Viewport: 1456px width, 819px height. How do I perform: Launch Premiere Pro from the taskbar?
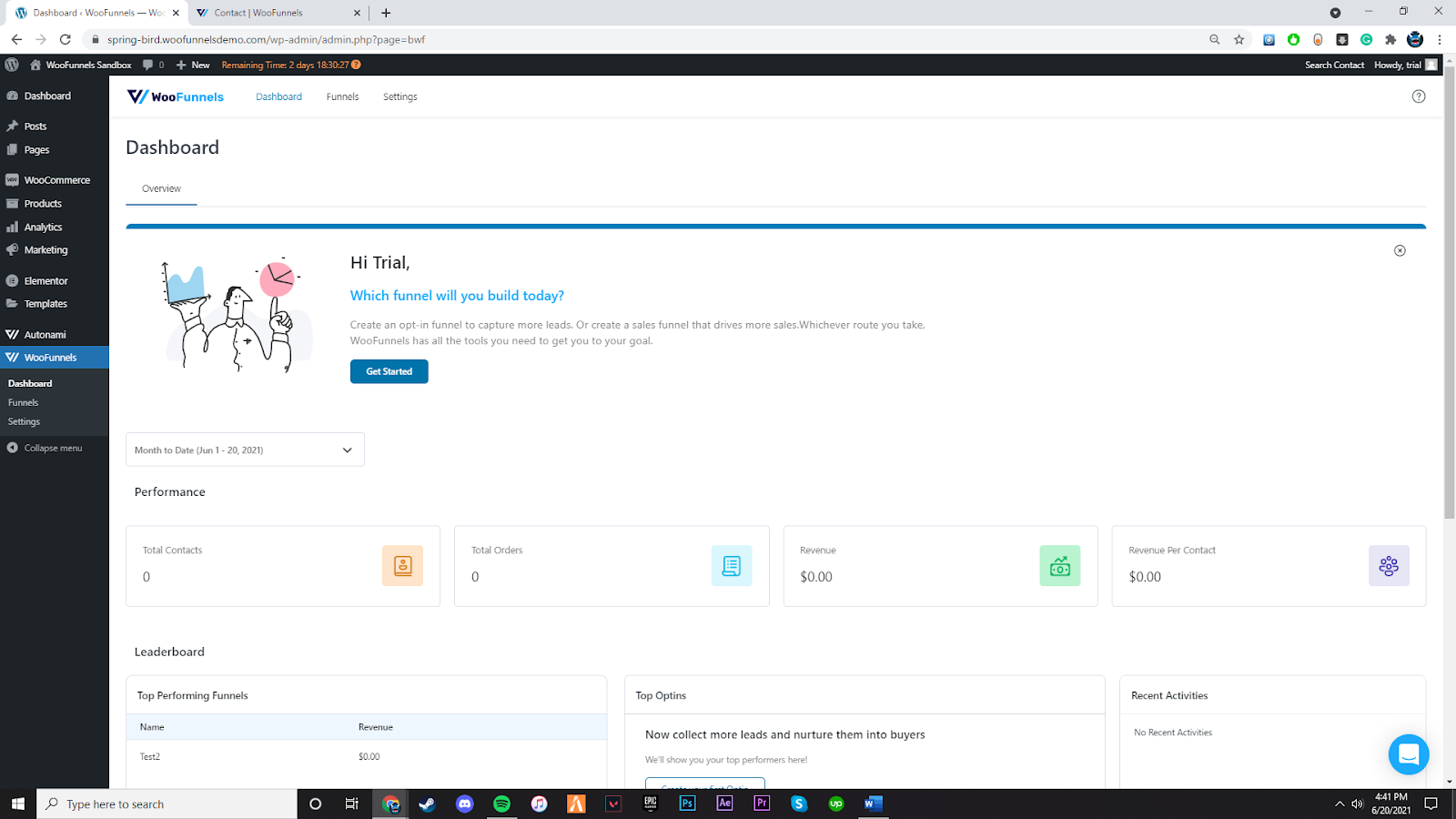tap(762, 804)
